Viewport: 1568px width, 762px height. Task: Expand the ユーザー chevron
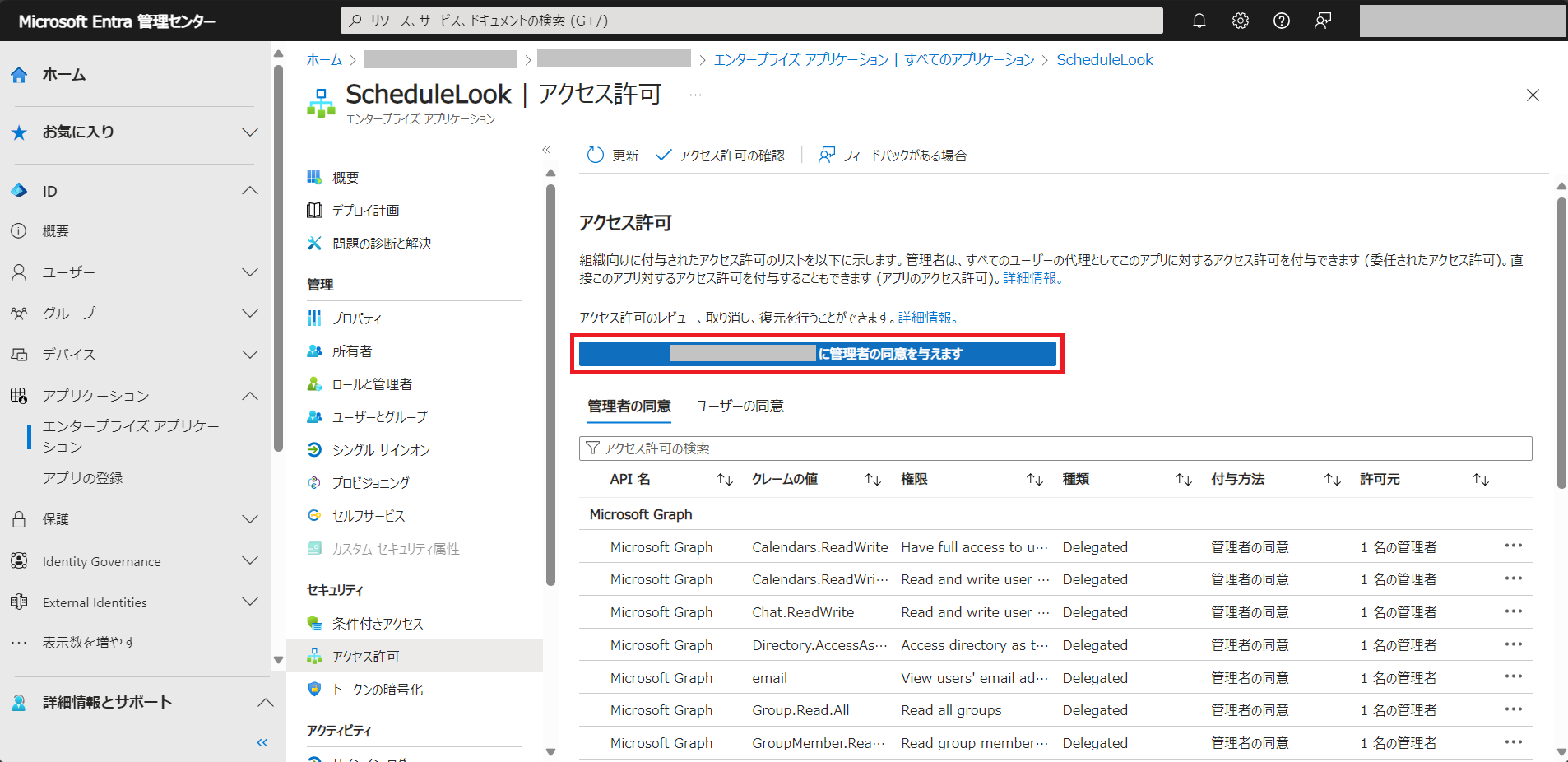pos(250,272)
